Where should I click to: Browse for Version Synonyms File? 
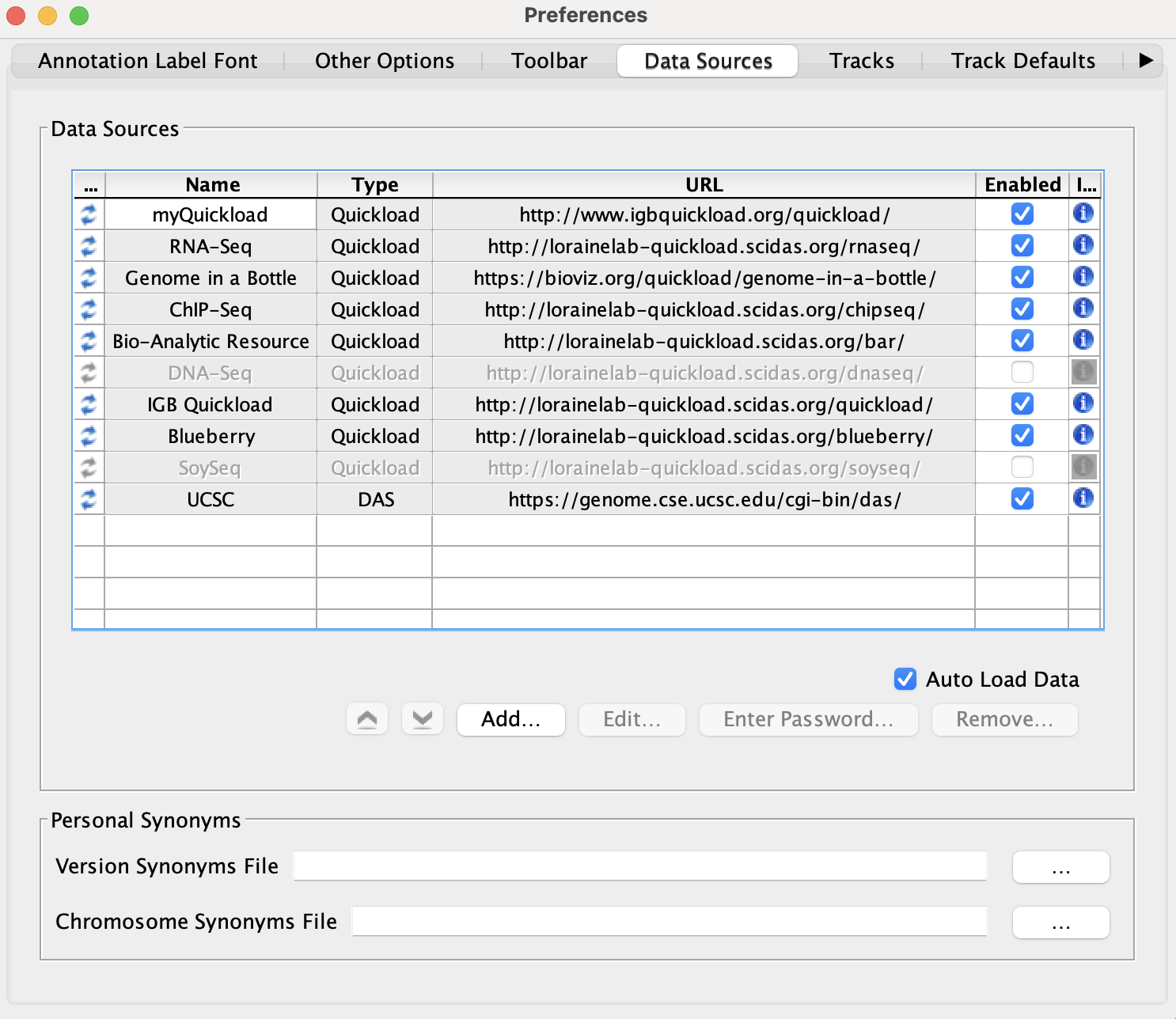pyautogui.click(x=1061, y=867)
